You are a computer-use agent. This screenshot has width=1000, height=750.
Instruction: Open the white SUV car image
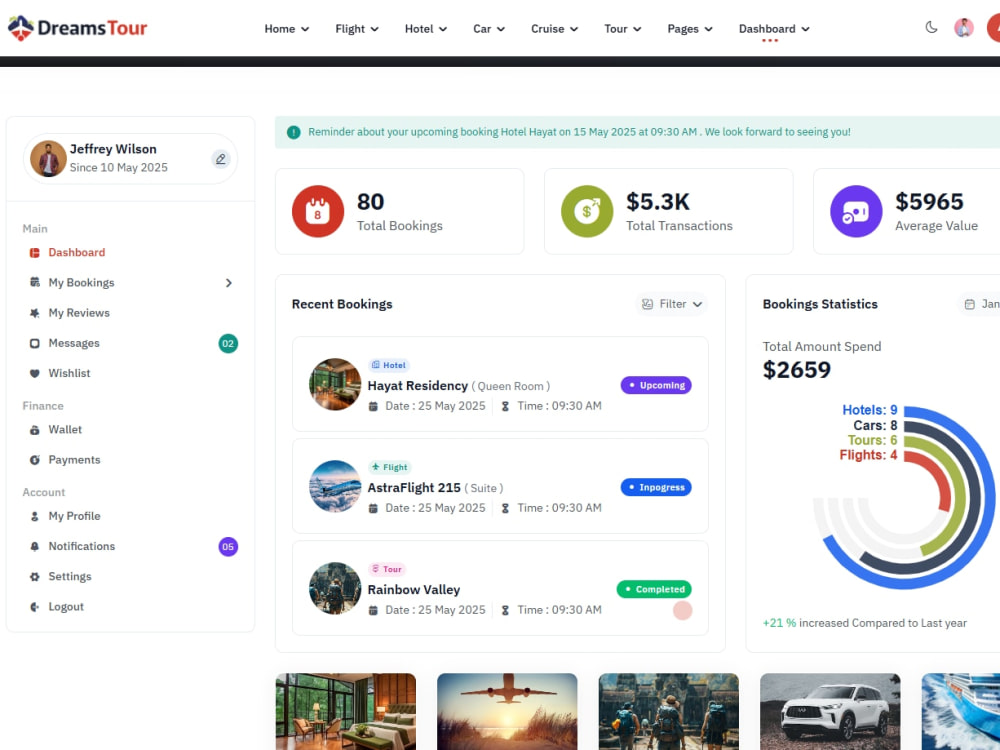[830, 711]
